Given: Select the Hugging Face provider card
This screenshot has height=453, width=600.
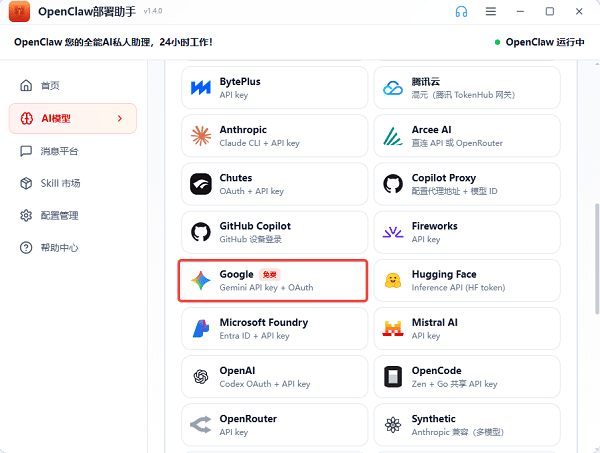Looking at the screenshot, I should click(467, 280).
